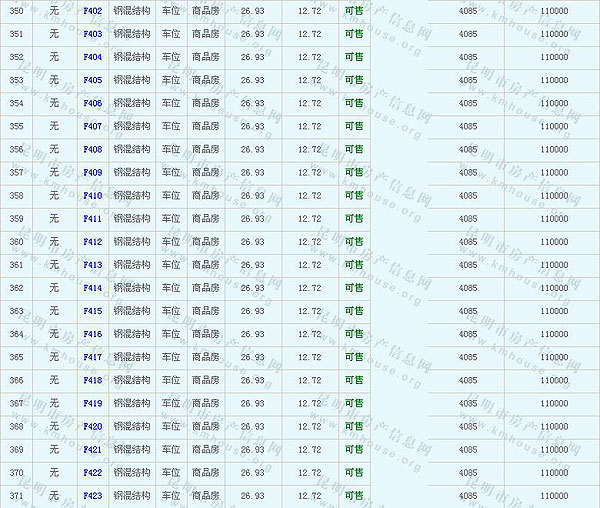Click 可售 status in row 361
Image resolution: width=600 pixels, height=508 pixels.
tap(354, 265)
